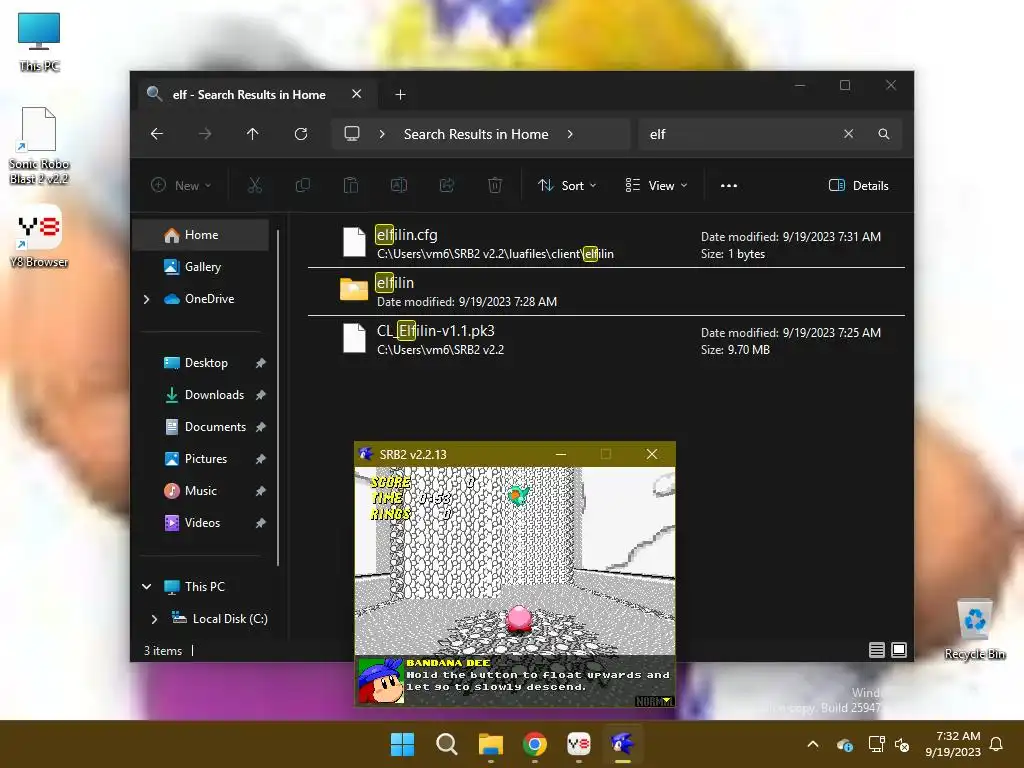Click the PC icon in address bar

coord(352,134)
